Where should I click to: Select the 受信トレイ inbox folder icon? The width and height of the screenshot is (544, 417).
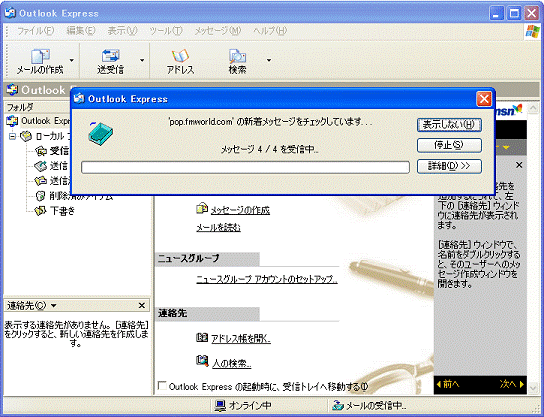click(x=41, y=151)
